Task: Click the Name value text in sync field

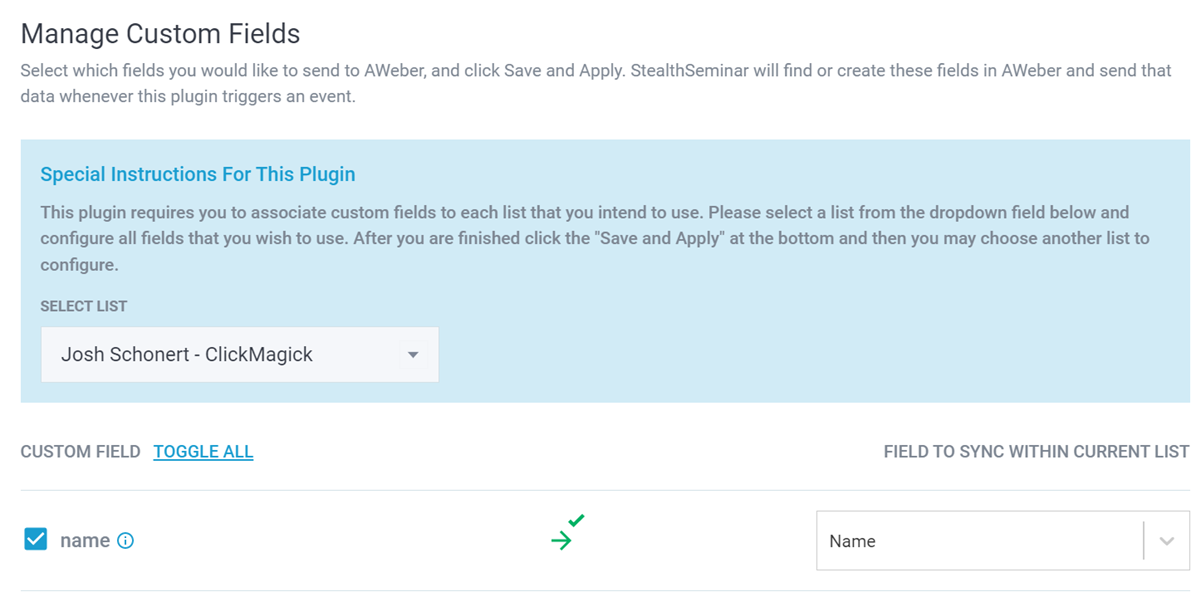Action: (x=852, y=541)
